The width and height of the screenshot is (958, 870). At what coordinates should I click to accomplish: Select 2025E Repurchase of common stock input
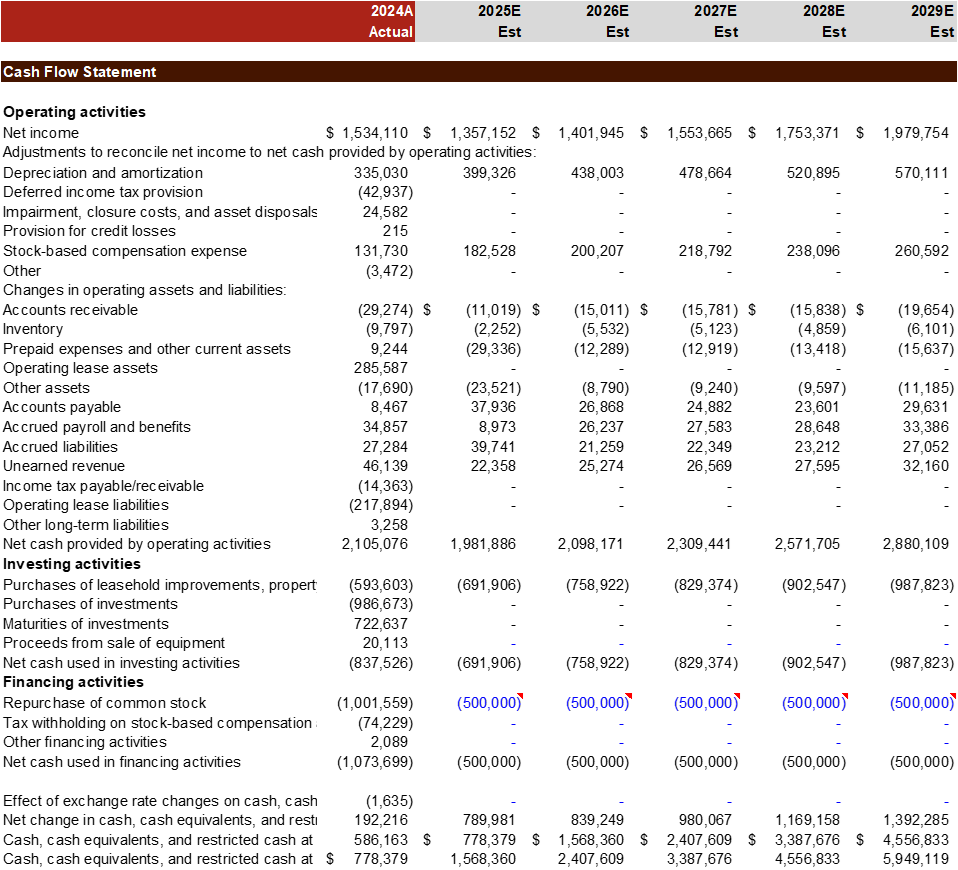[x=488, y=703]
